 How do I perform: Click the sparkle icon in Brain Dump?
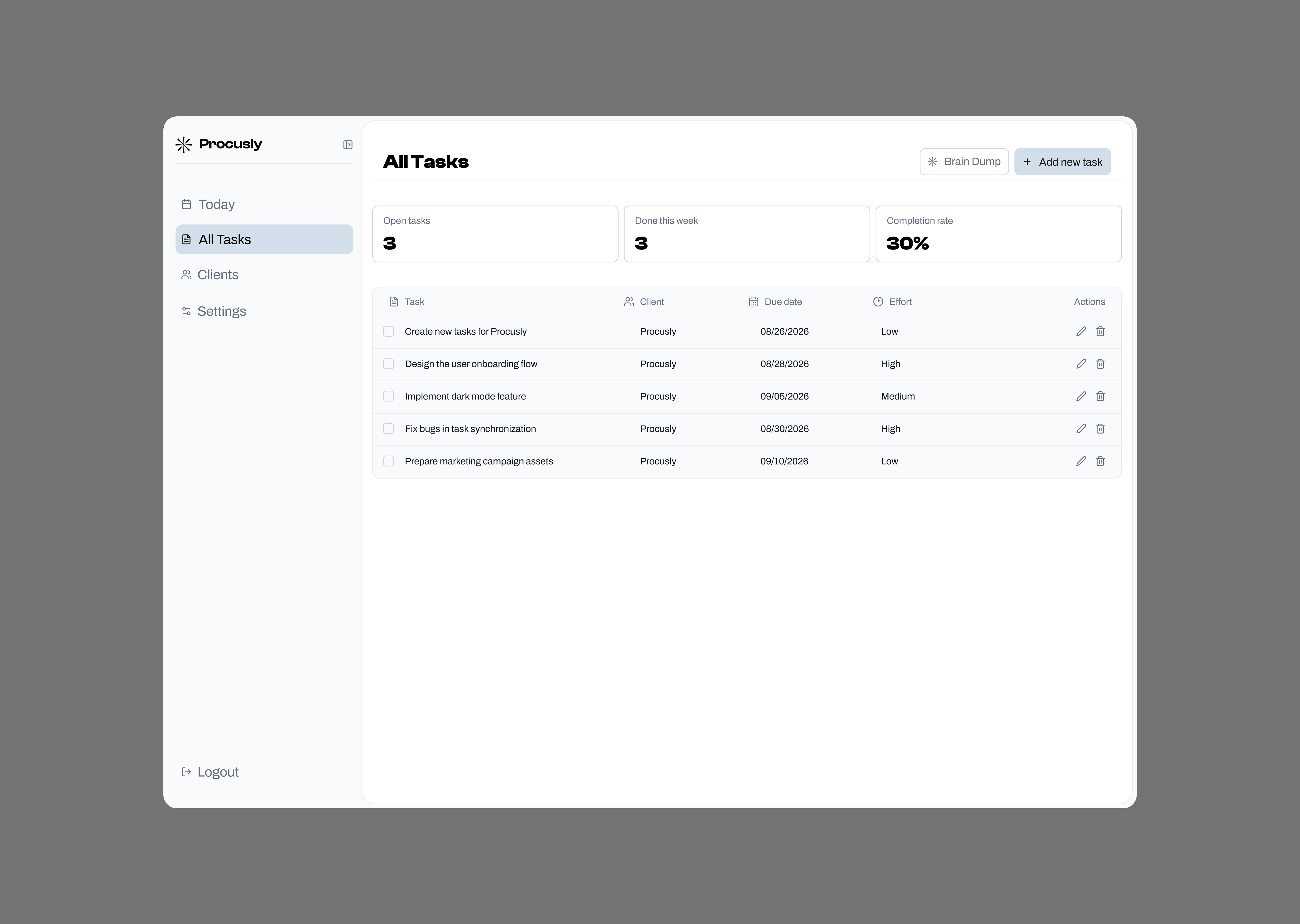[x=932, y=162]
